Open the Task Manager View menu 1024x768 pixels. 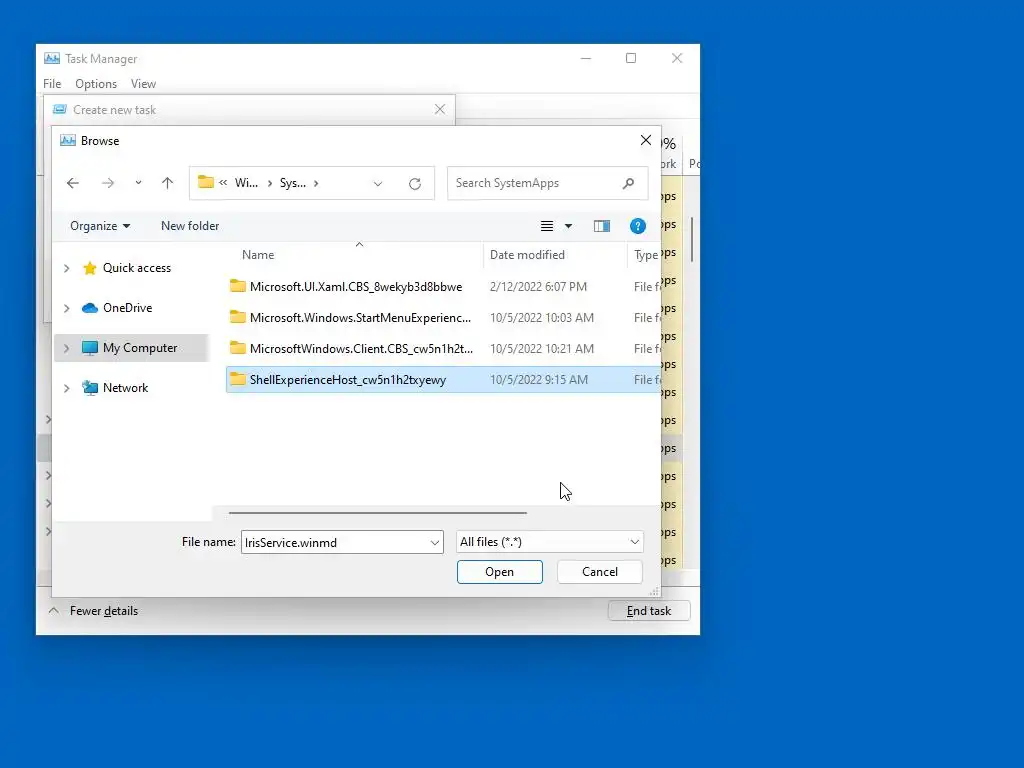(x=143, y=84)
